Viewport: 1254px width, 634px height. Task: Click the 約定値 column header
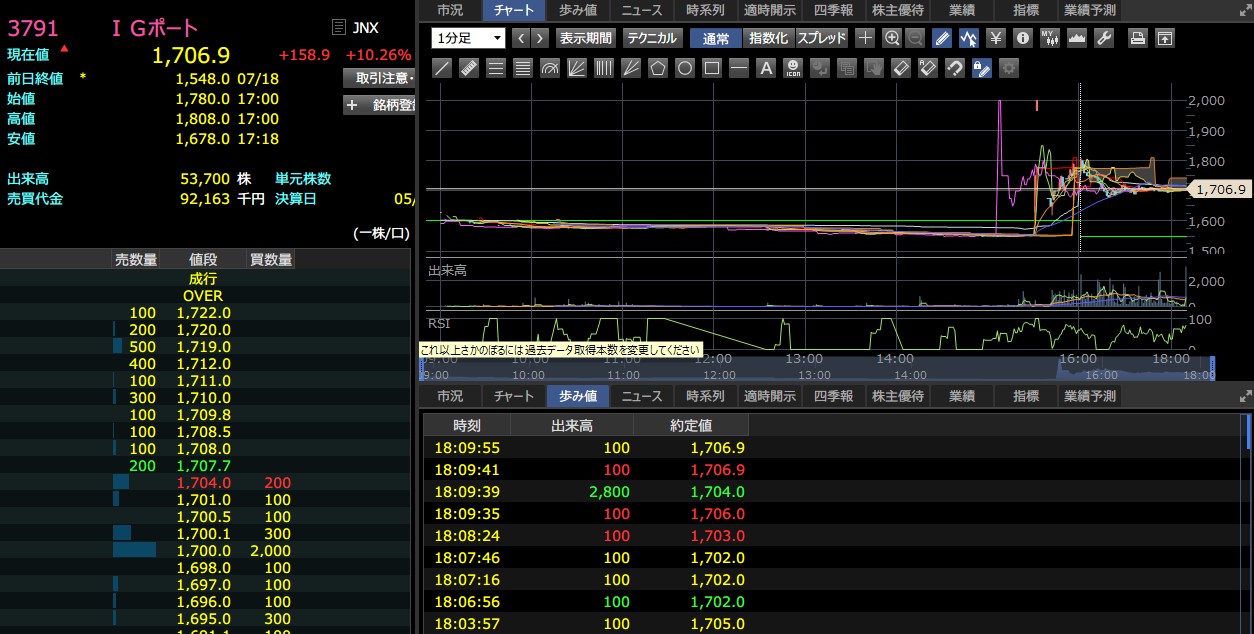point(692,426)
